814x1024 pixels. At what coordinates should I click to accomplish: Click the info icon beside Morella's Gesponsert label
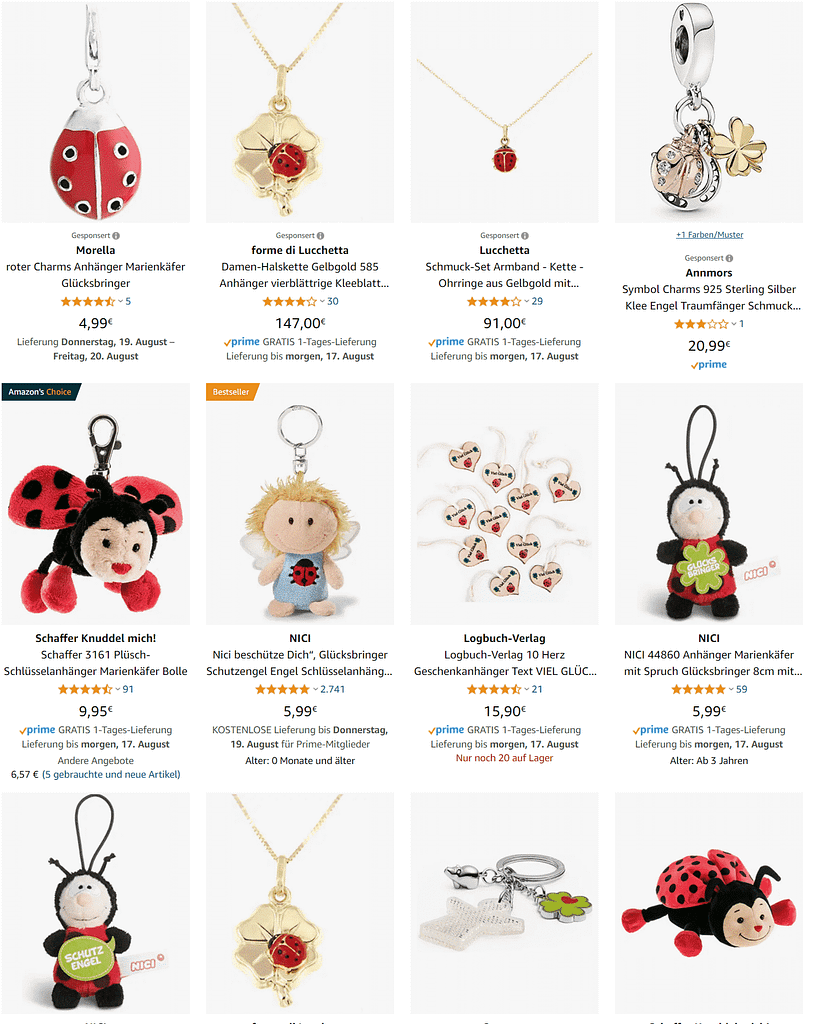pos(116,236)
